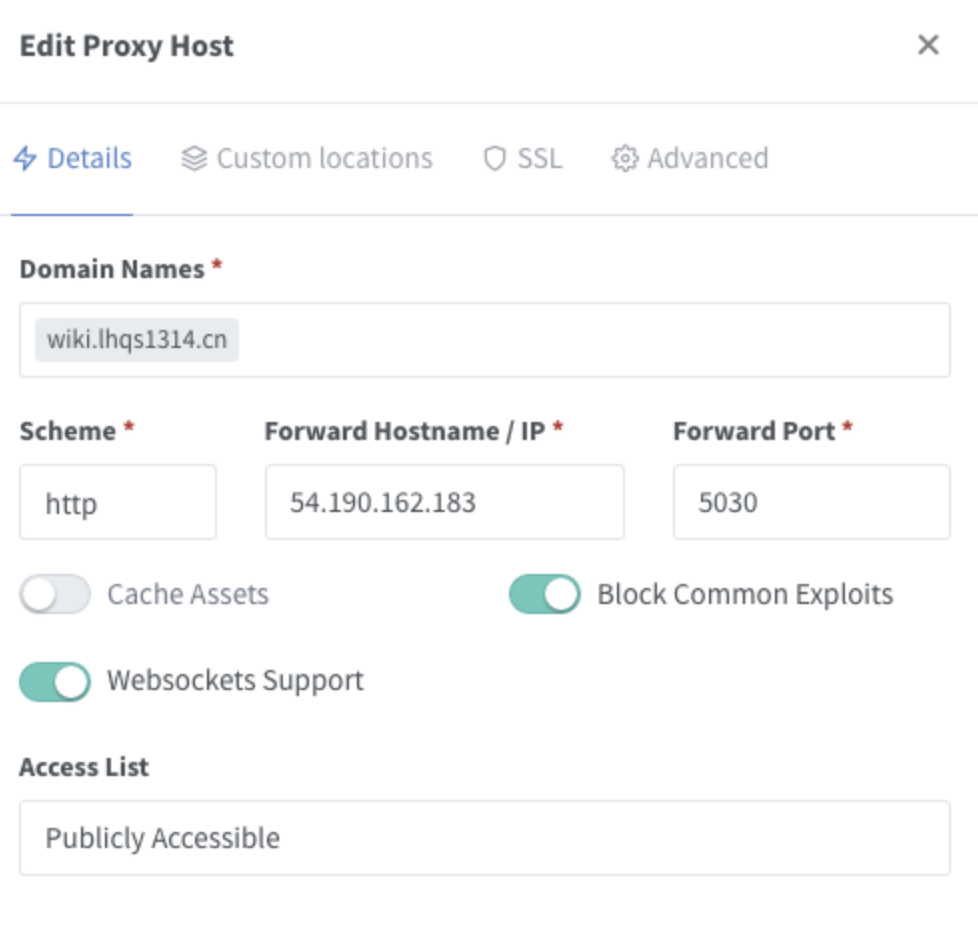Image resolution: width=978 pixels, height=934 pixels.
Task: Enable the Cache Assets toggle
Action: pos(55,594)
